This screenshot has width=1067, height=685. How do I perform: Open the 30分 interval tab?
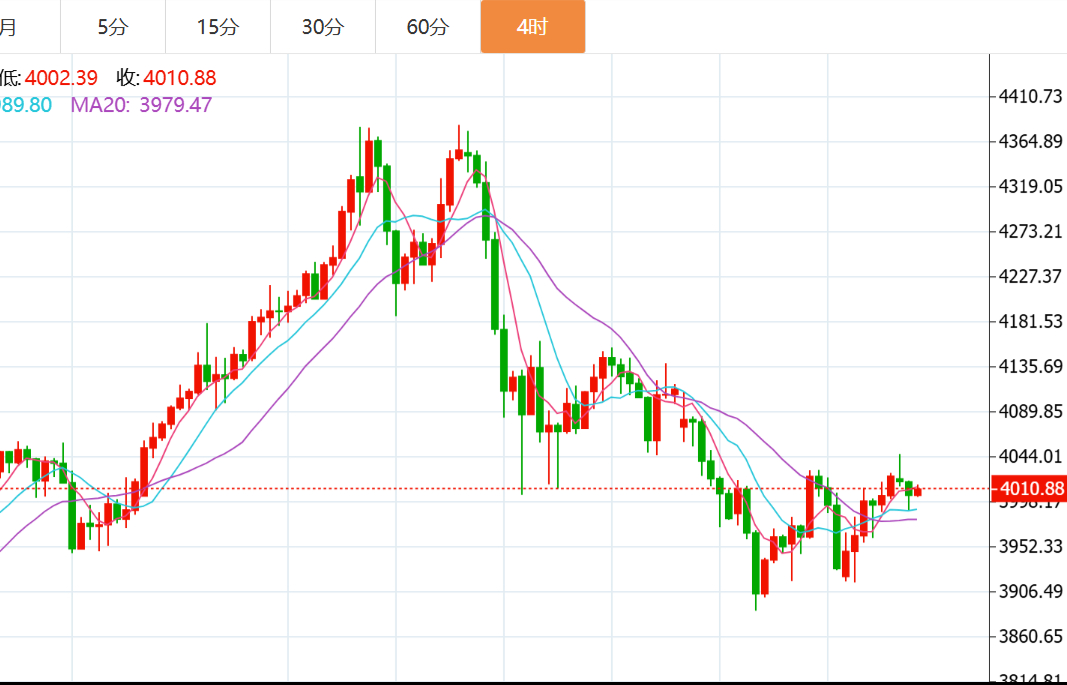tap(323, 27)
